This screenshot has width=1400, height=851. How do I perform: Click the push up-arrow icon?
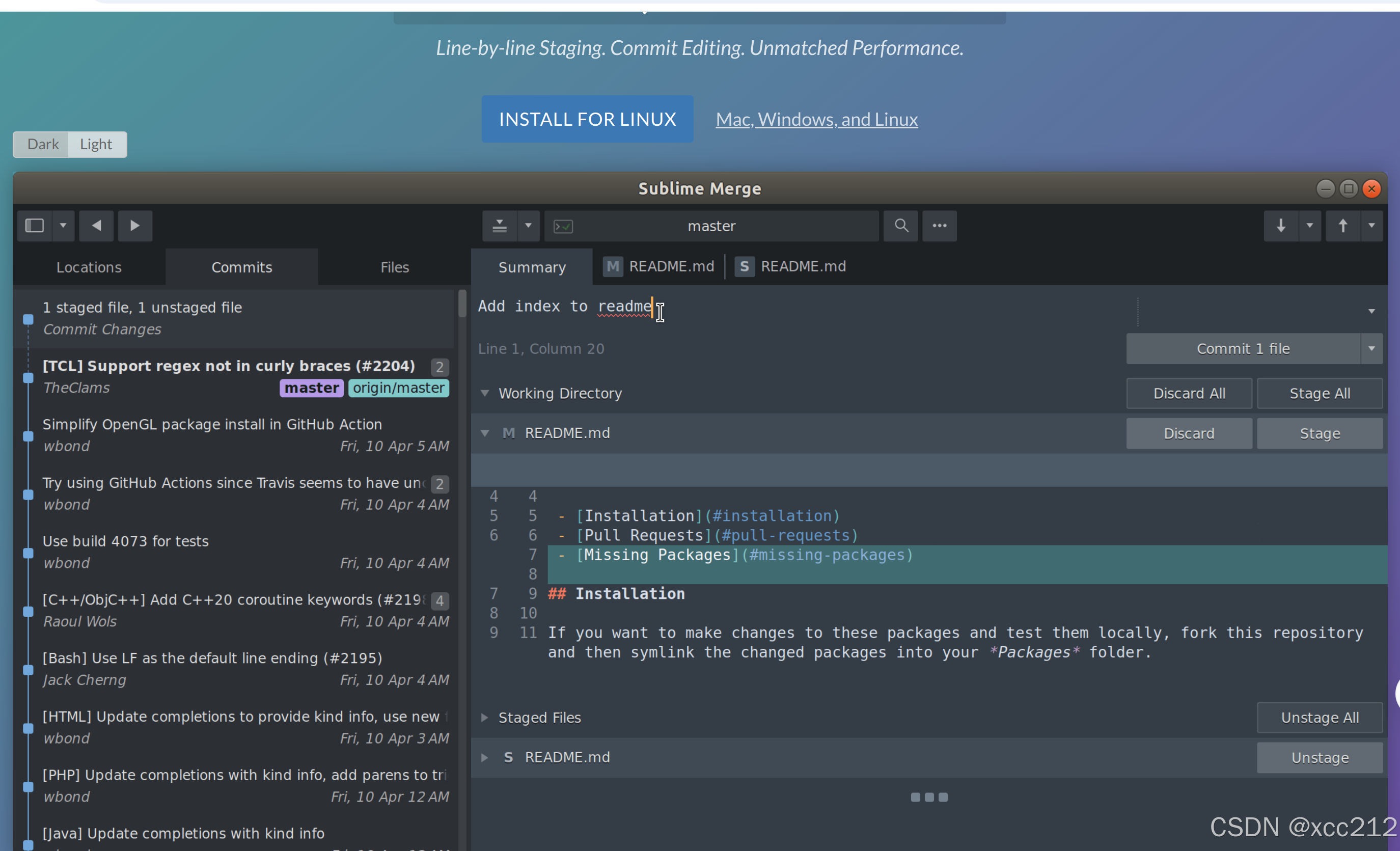click(1342, 226)
